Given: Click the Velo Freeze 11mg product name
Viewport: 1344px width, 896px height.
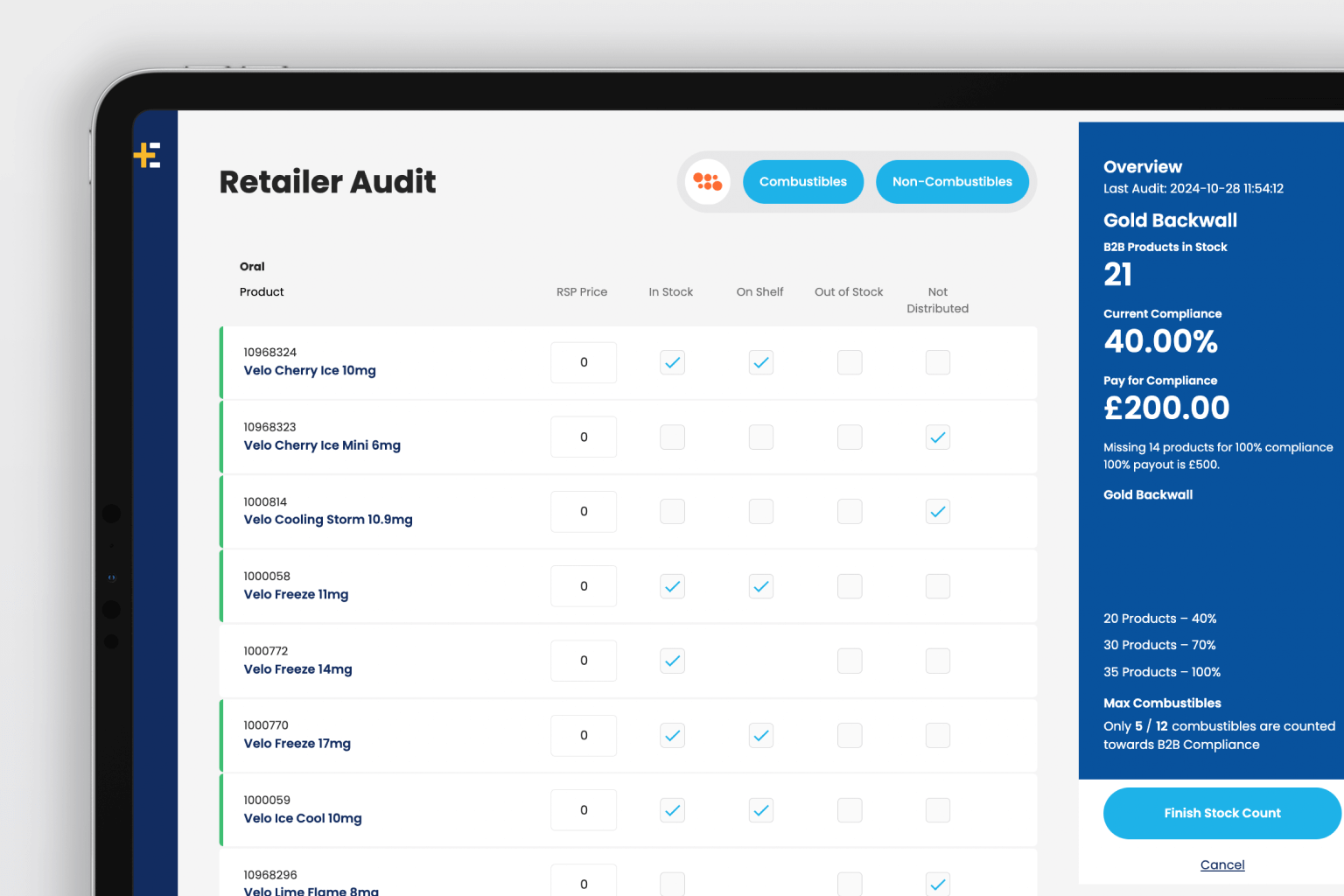Looking at the screenshot, I should (x=296, y=594).
